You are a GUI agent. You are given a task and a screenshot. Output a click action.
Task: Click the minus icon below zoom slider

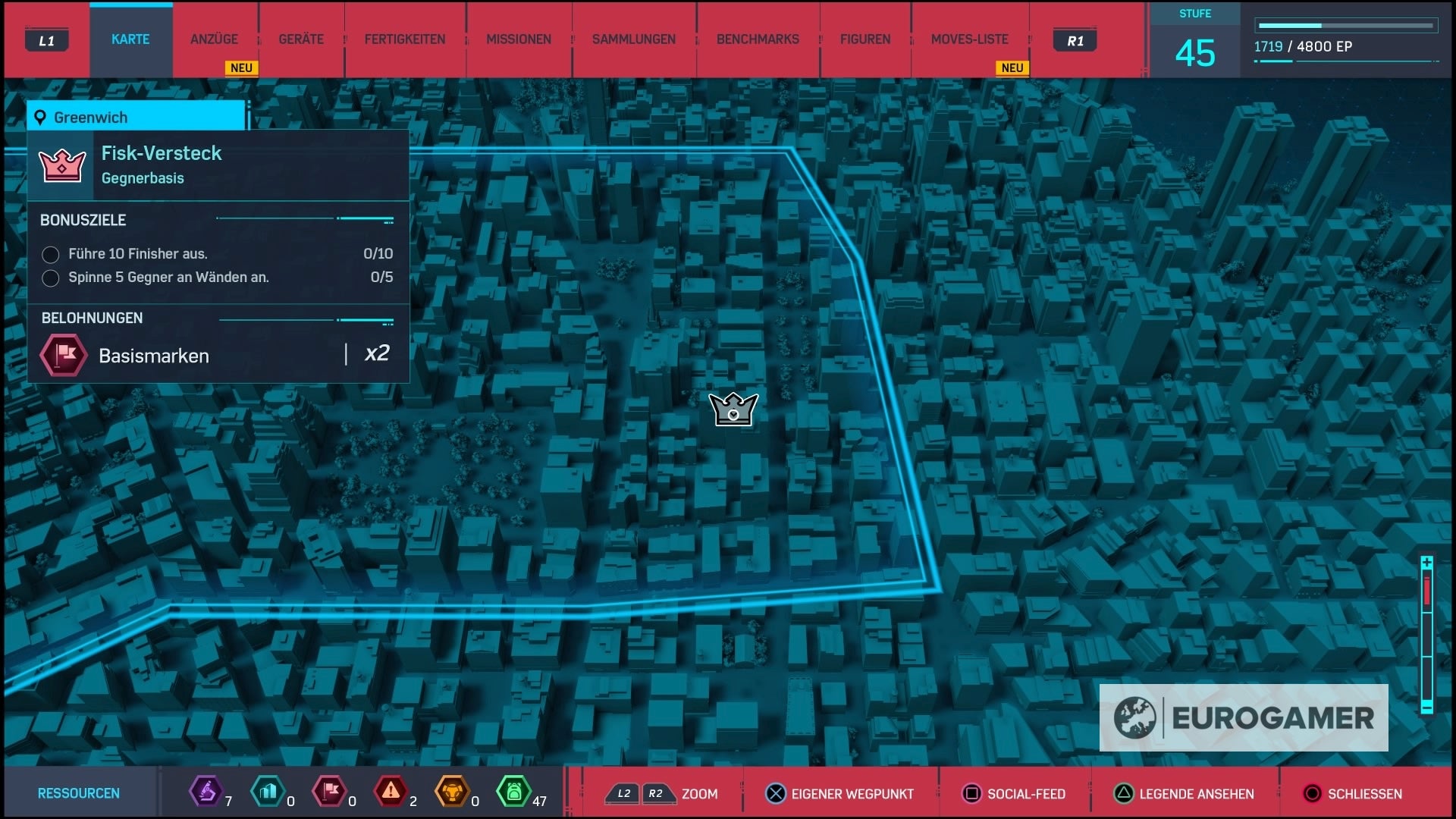pos(1426,707)
